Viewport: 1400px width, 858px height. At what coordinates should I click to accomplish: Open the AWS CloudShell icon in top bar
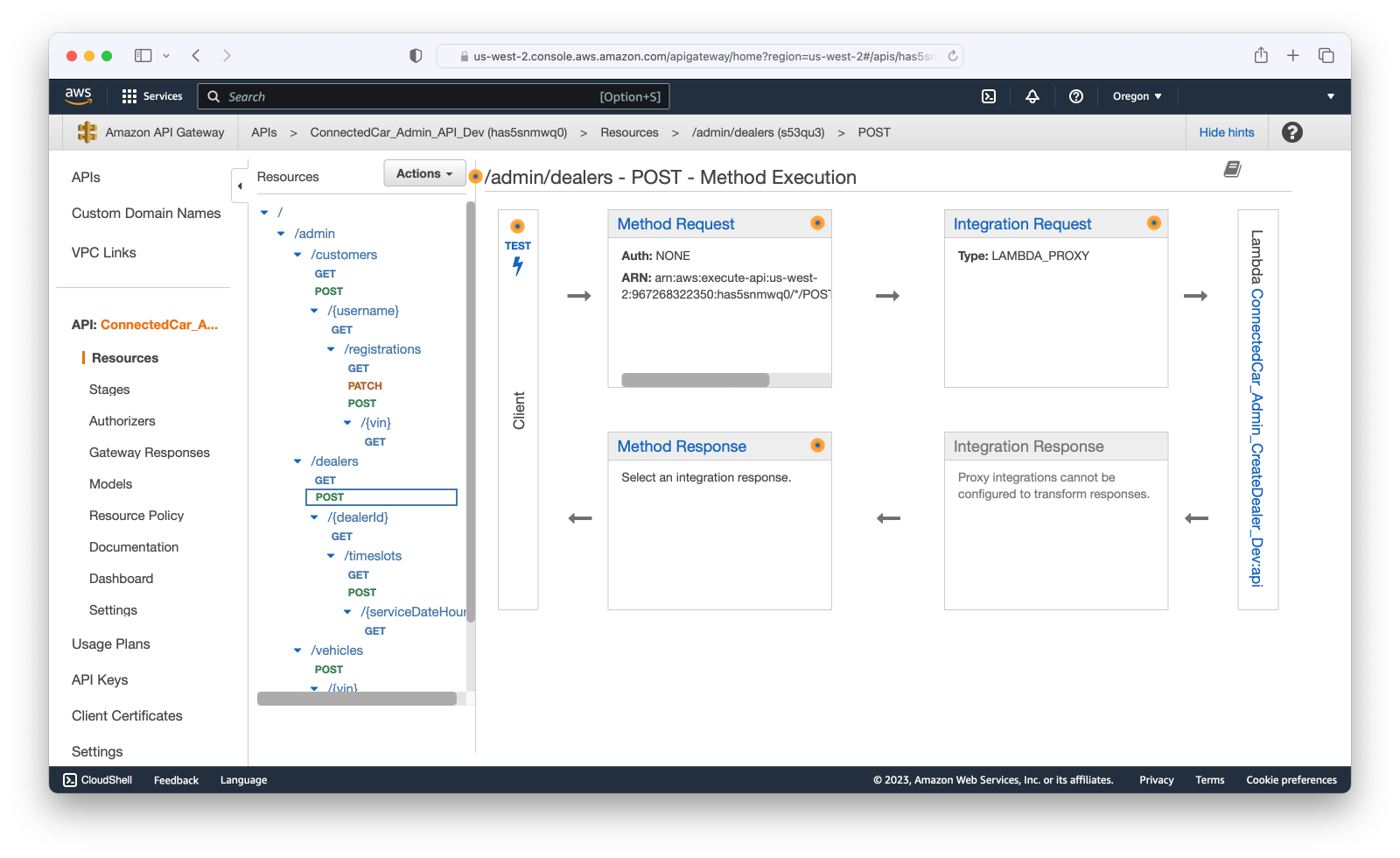(989, 96)
